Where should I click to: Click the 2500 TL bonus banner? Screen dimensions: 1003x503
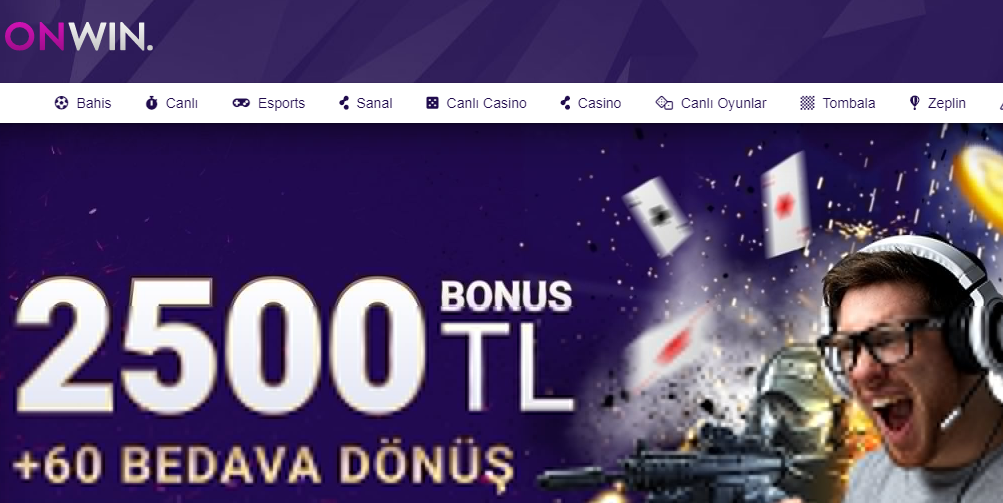click(502, 313)
